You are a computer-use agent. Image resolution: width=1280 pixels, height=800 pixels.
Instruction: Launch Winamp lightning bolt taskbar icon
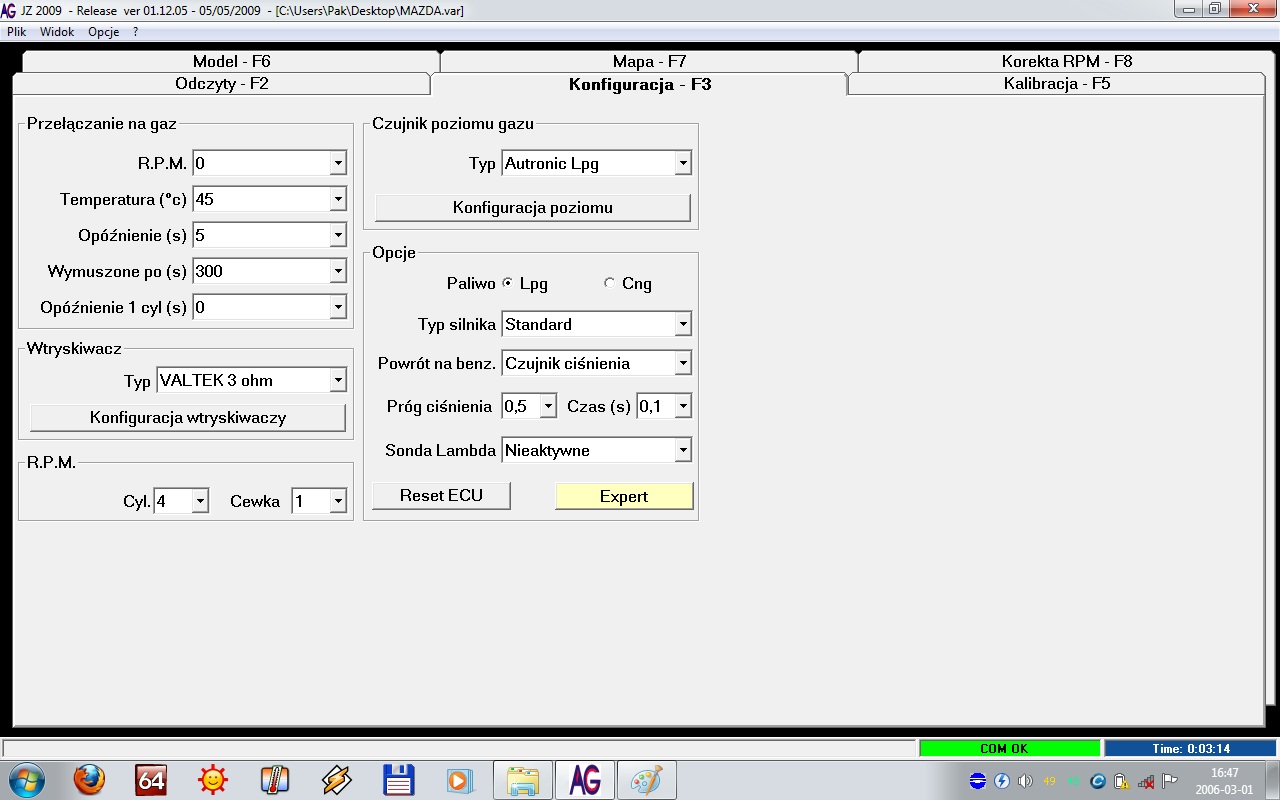coord(337,779)
